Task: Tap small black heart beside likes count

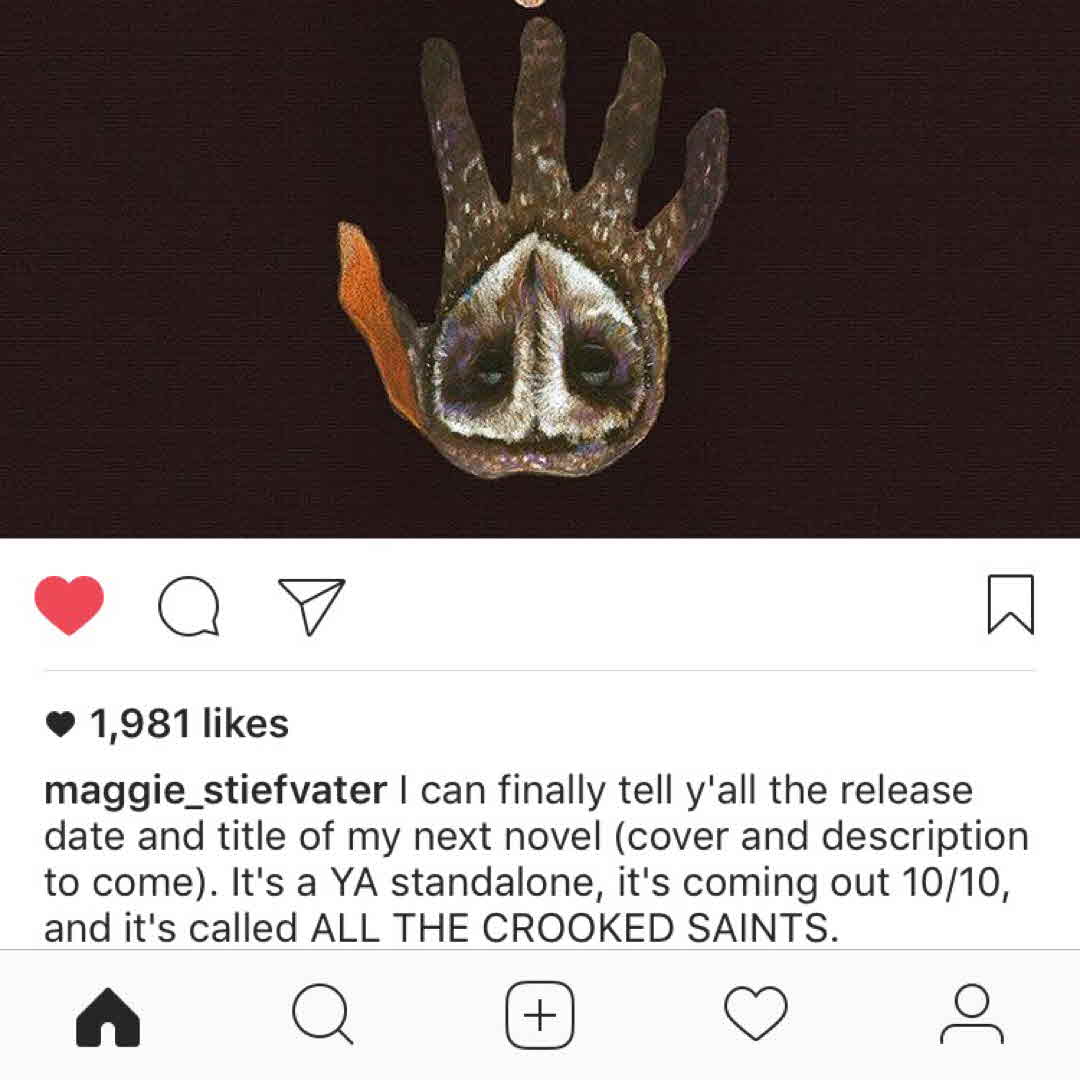Action: point(60,725)
